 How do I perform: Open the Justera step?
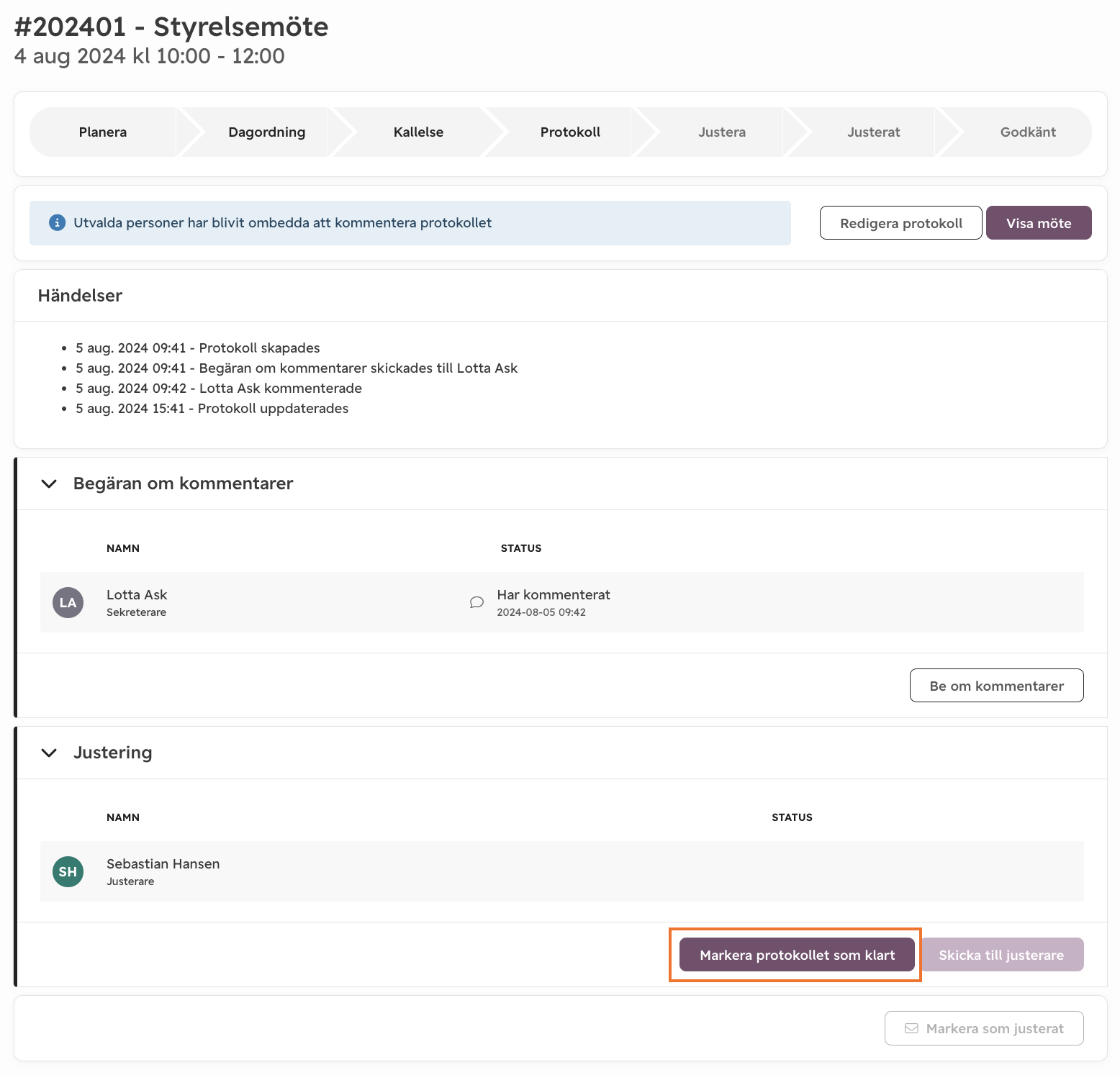click(722, 132)
